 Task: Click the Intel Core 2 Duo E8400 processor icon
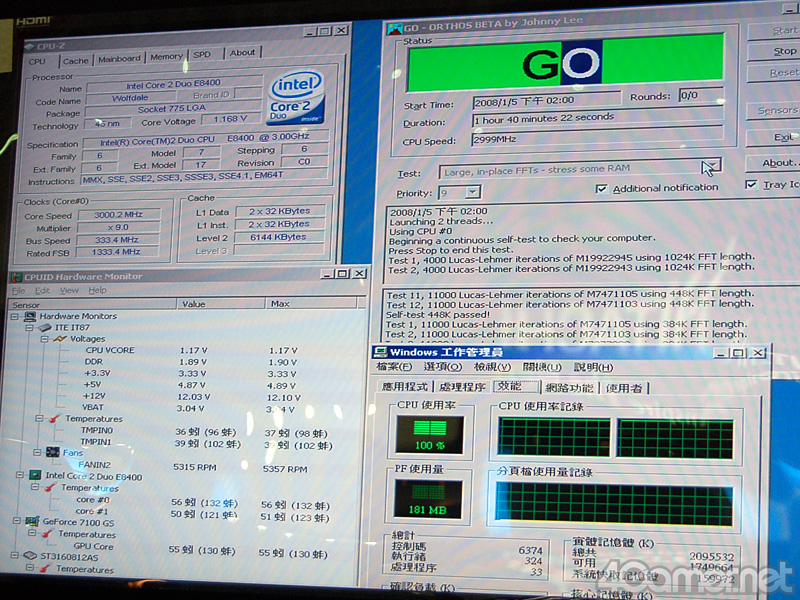pyautogui.click(x=35, y=476)
